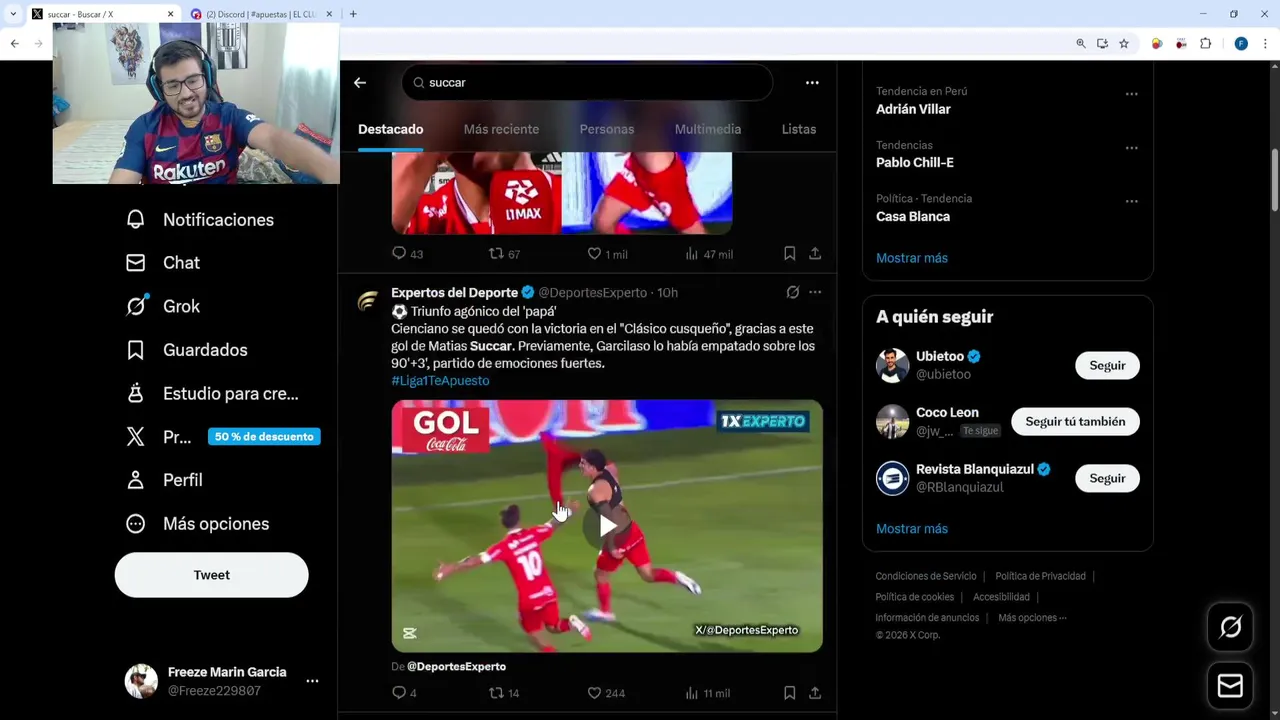1280x720 pixels.
Task: Switch to Multimedia tab
Action: (x=708, y=130)
